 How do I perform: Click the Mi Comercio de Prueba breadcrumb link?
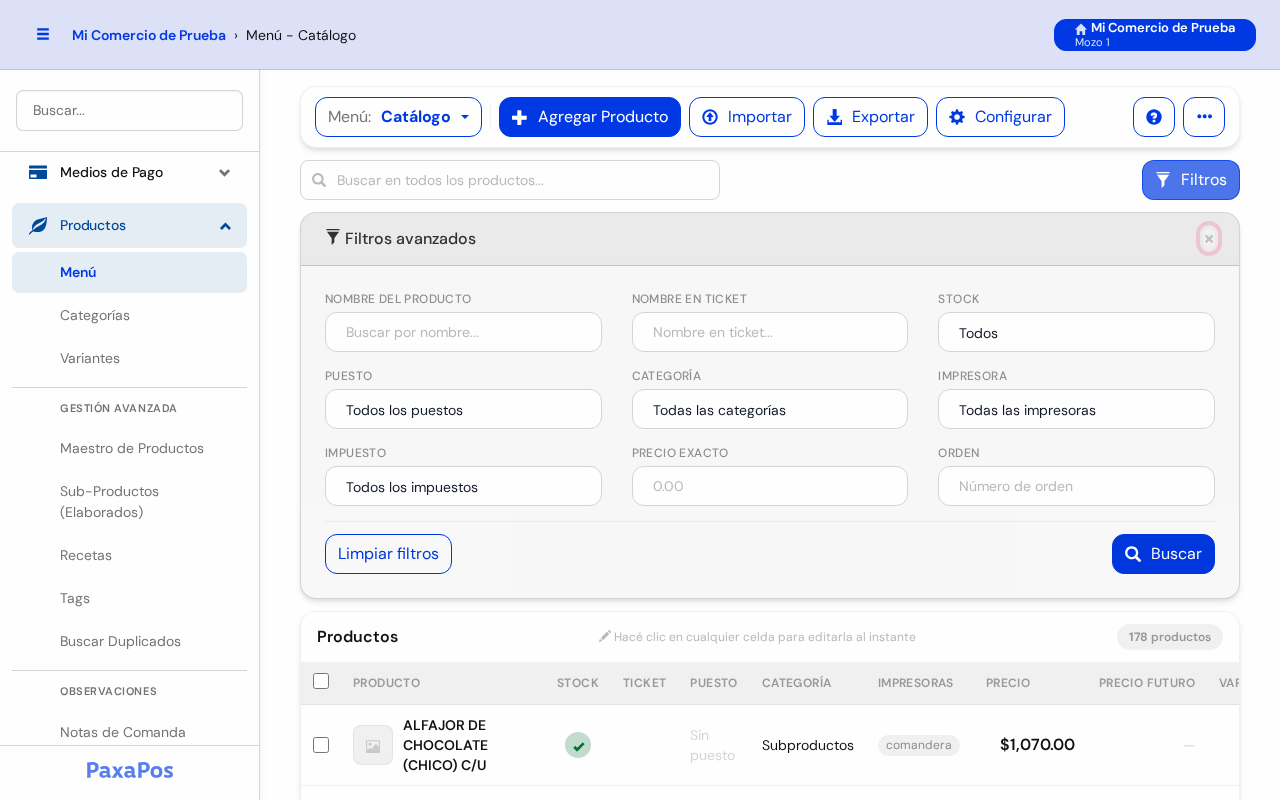(x=149, y=35)
